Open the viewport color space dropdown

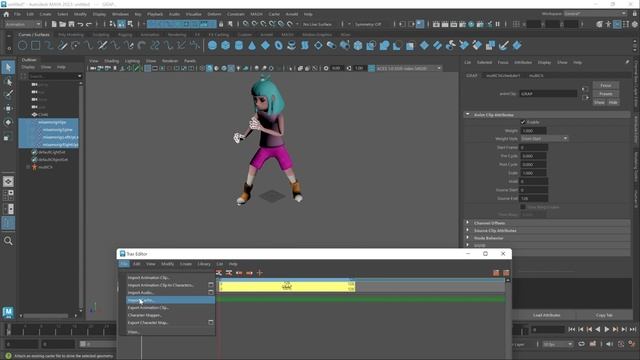(405, 68)
